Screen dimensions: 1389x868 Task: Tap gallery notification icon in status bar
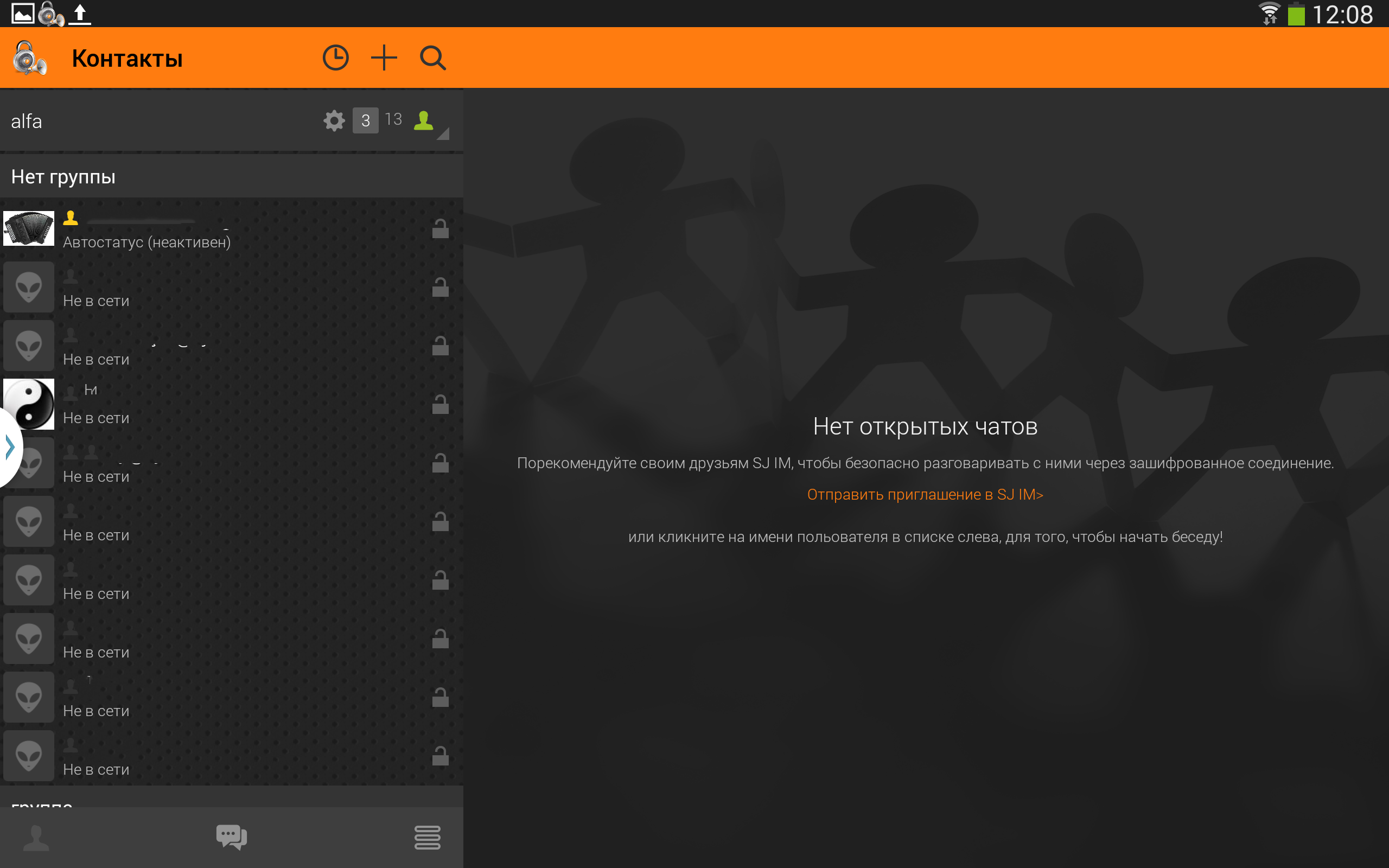[x=22, y=13]
